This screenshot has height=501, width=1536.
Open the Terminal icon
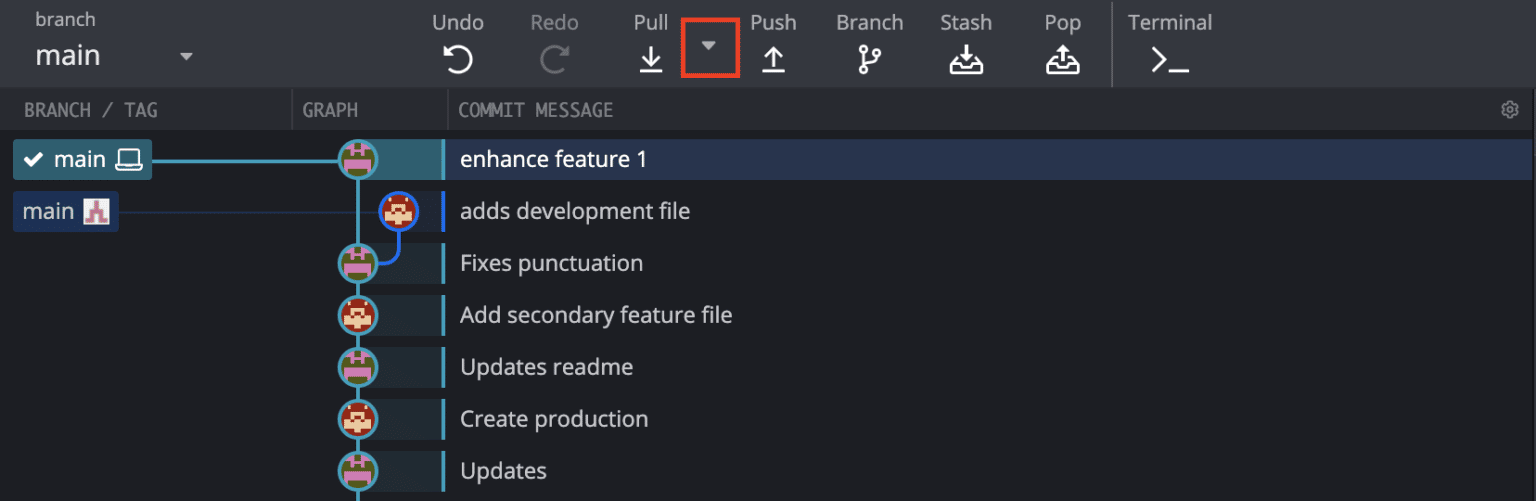(x=1169, y=60)
